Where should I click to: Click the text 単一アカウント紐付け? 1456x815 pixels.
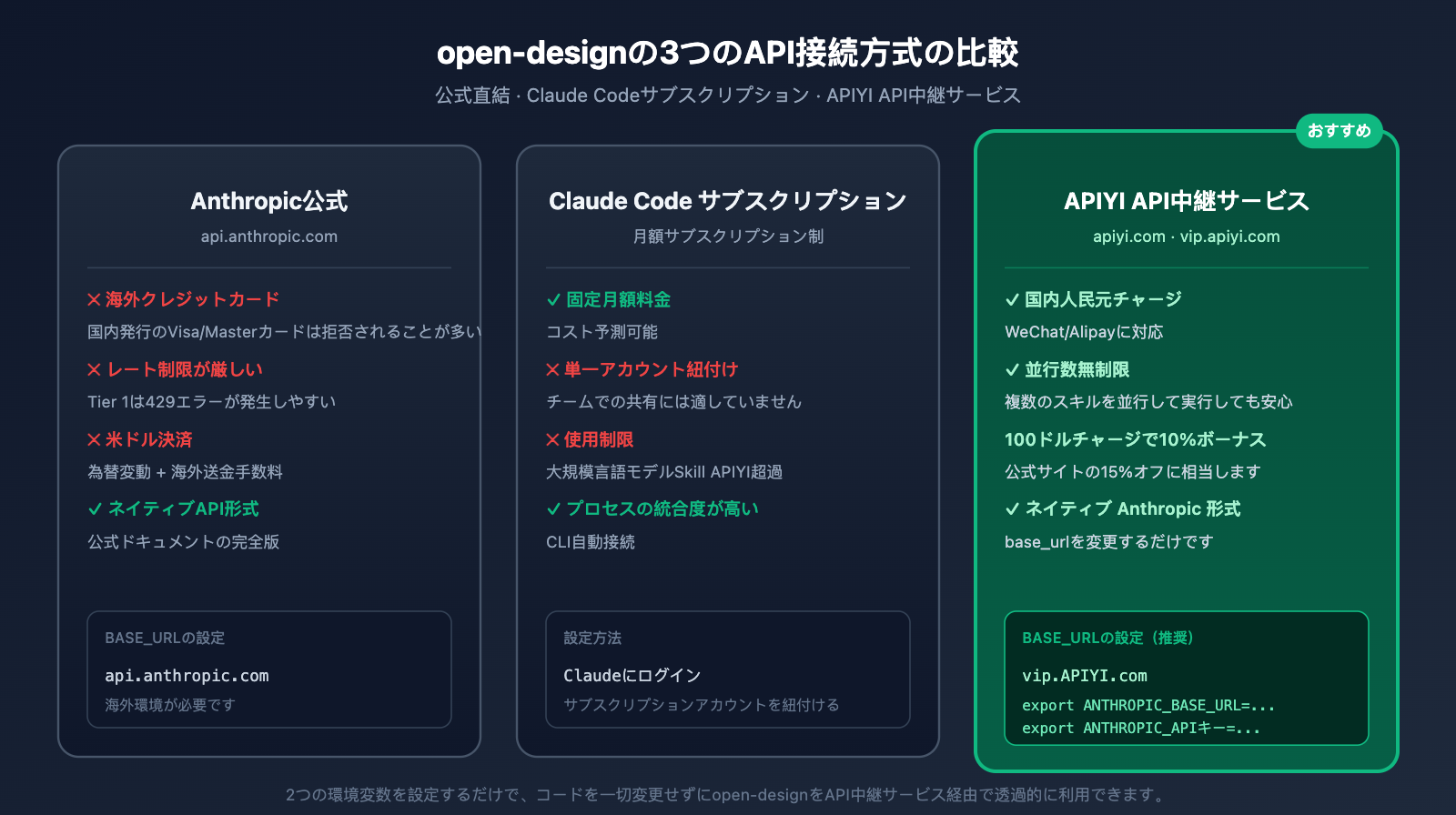(651, 370)
